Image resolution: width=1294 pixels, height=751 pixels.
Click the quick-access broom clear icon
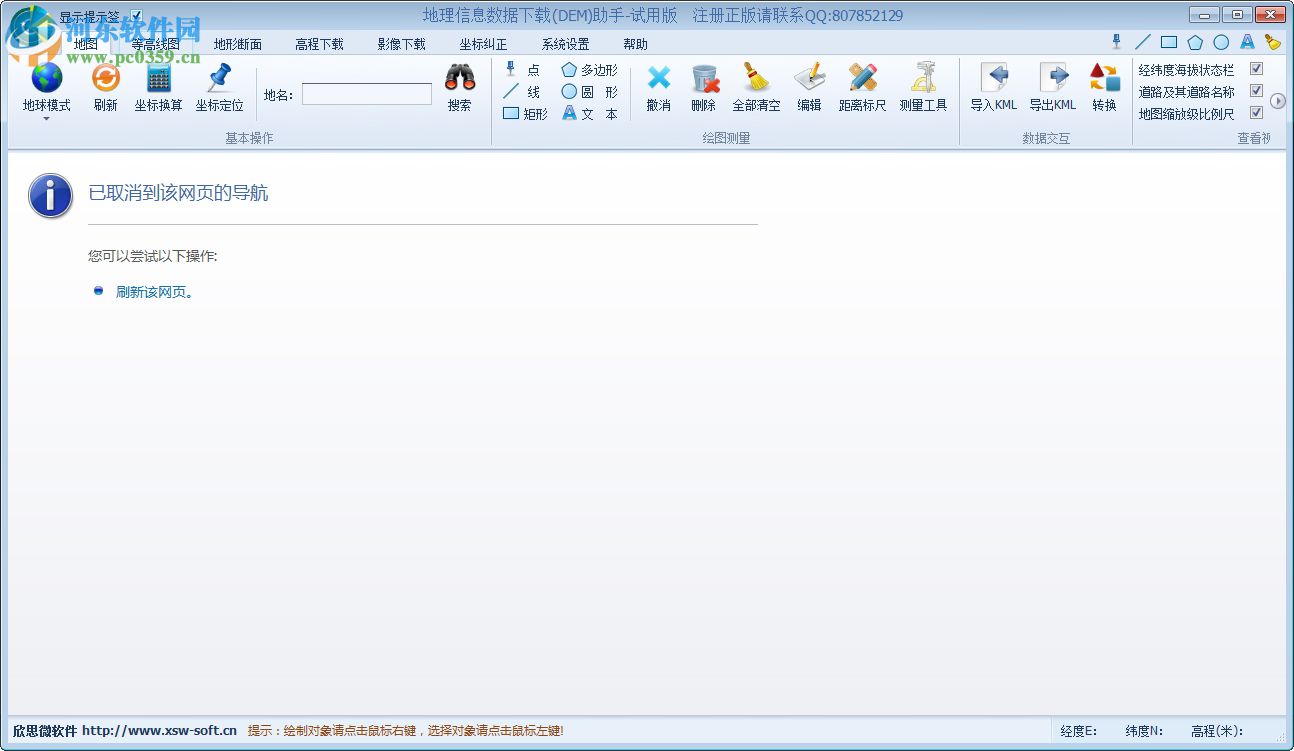(x=1273, y=42)
